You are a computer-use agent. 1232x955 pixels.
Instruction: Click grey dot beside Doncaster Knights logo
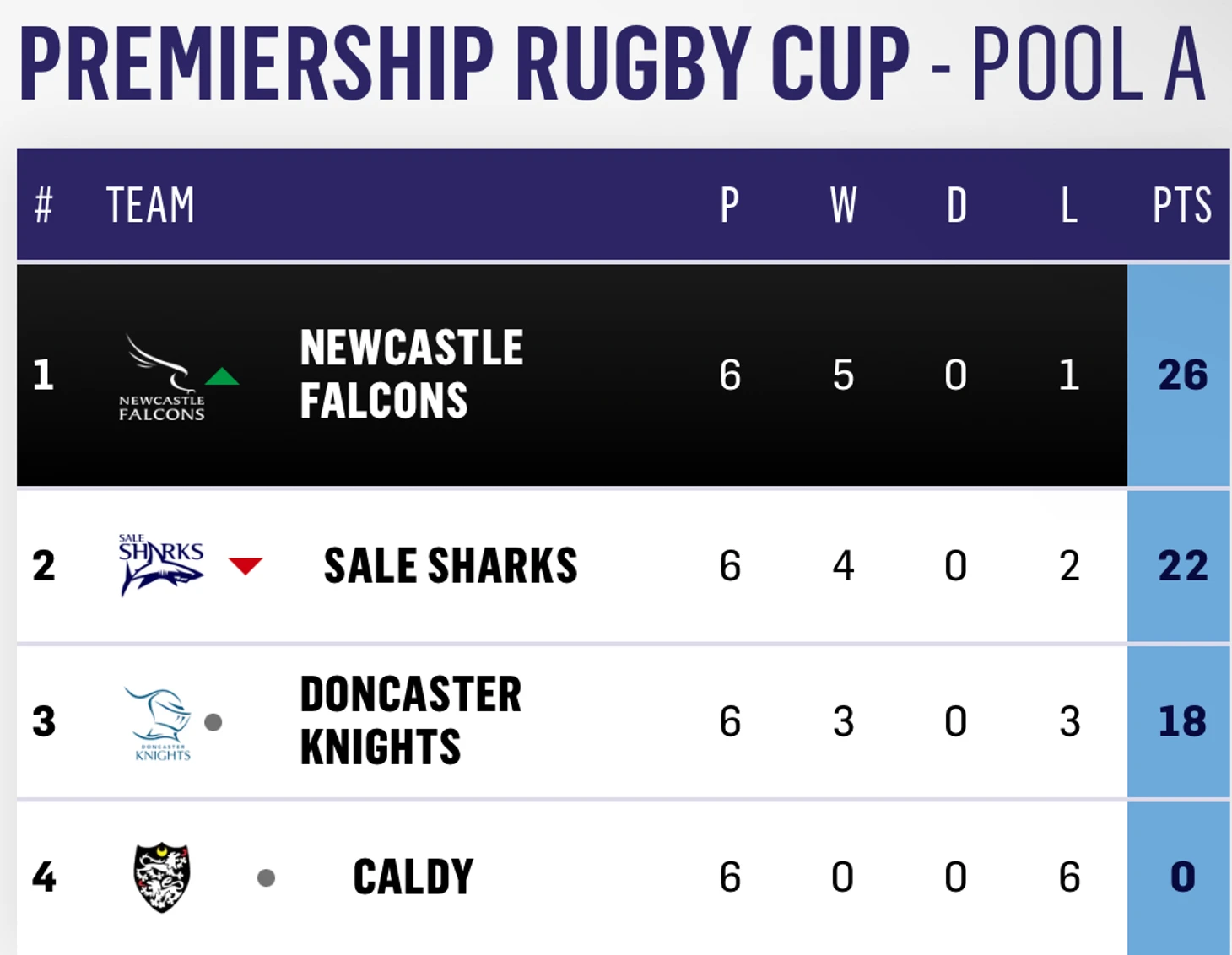pyautogui.click(x=213, y=722)
